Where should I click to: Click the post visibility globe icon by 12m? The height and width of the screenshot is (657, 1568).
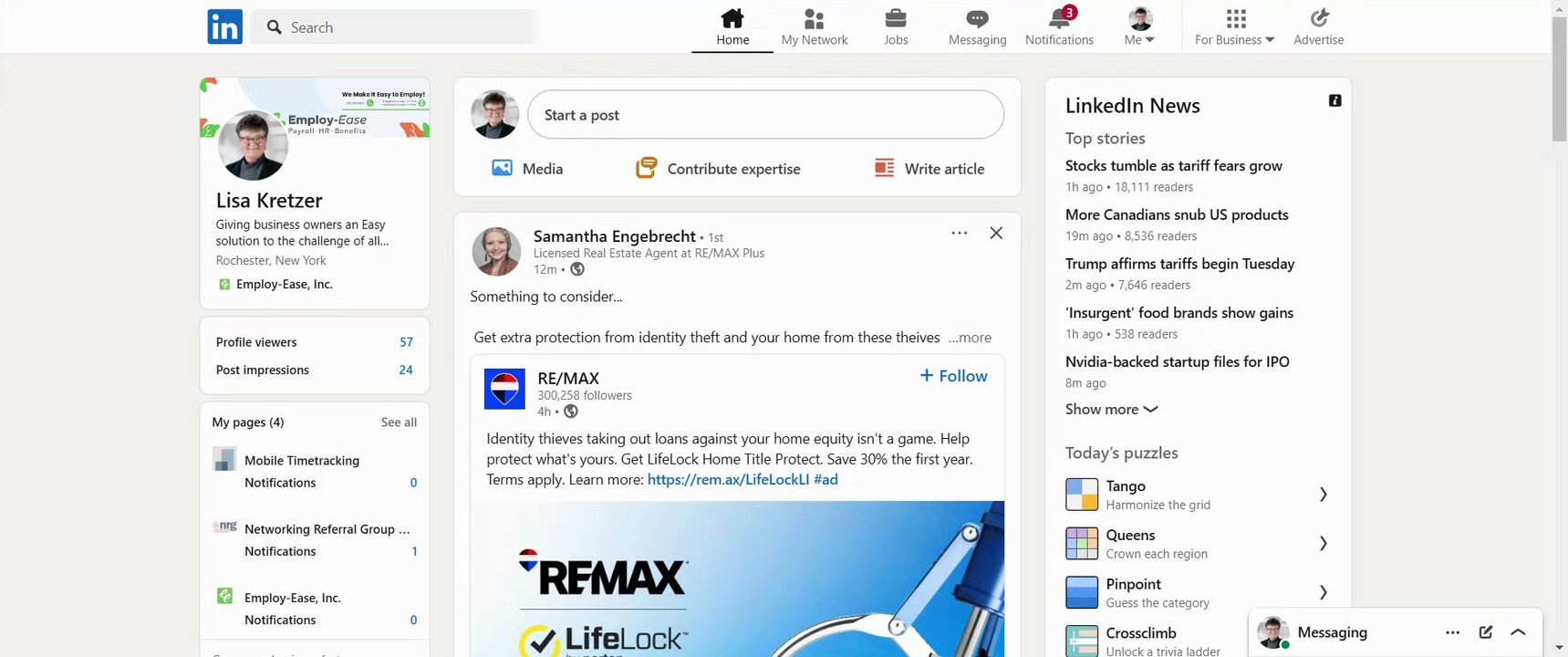click(x=577, y=269)
